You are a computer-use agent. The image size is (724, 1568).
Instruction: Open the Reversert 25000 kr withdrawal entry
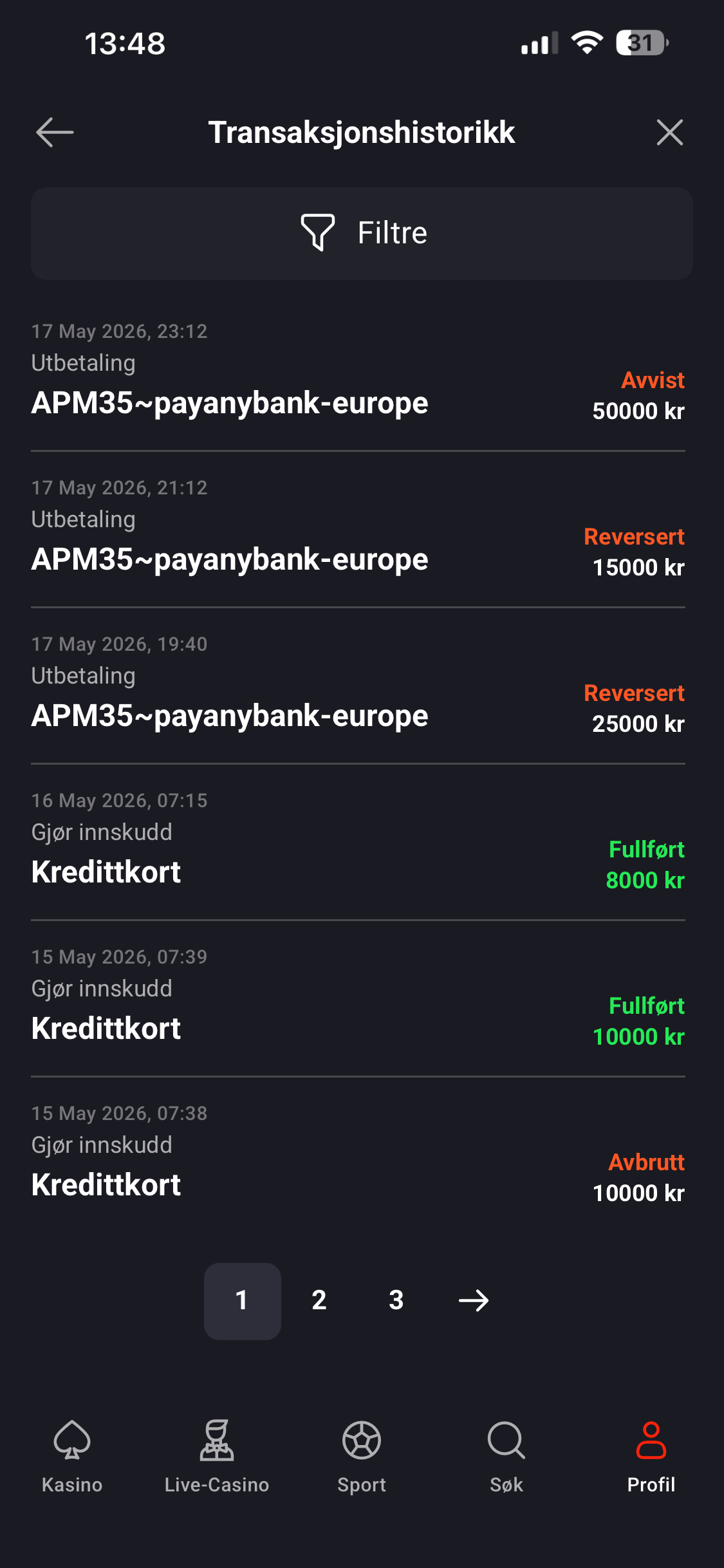(358, 686)
